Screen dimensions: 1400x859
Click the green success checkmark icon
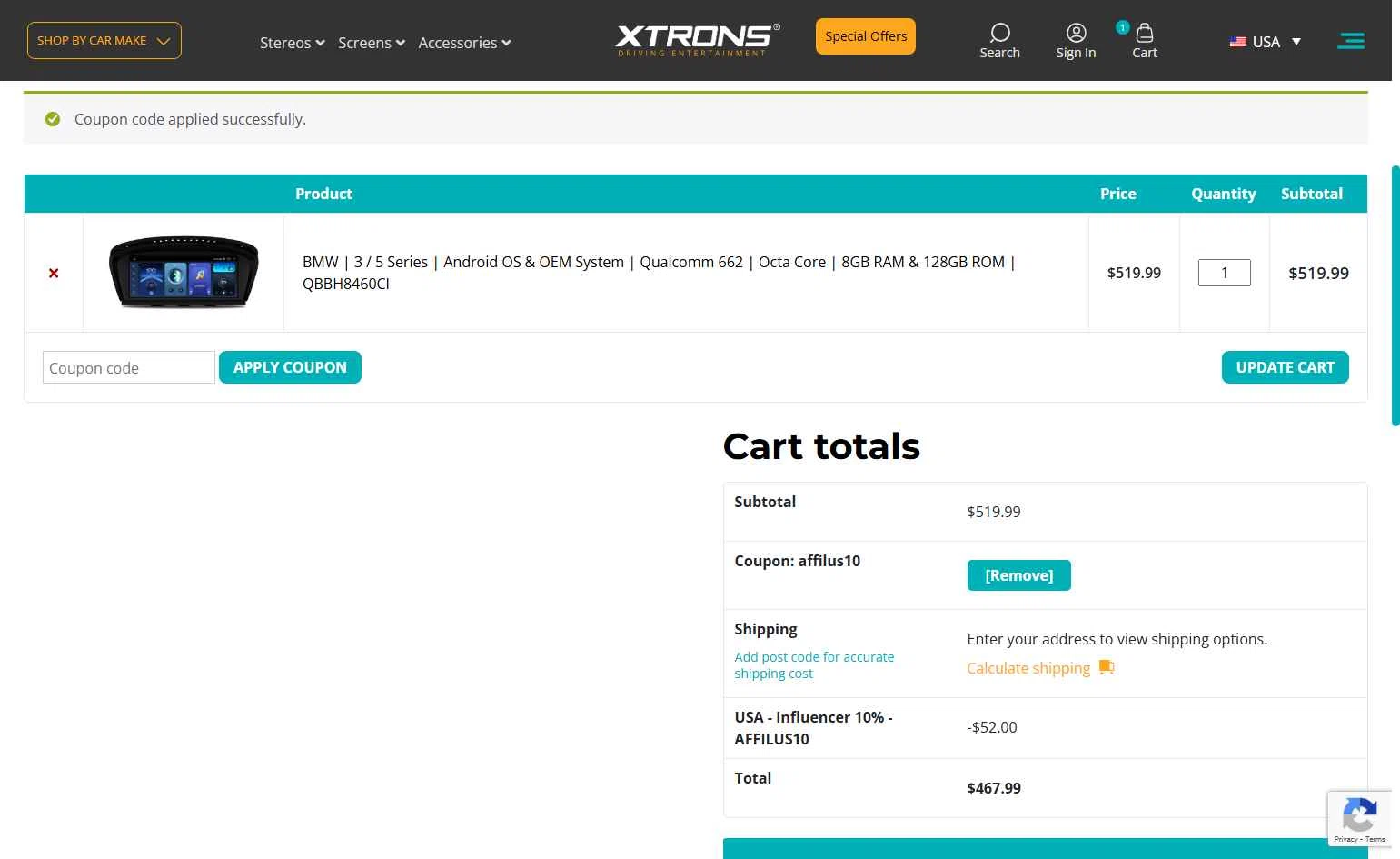53,119
